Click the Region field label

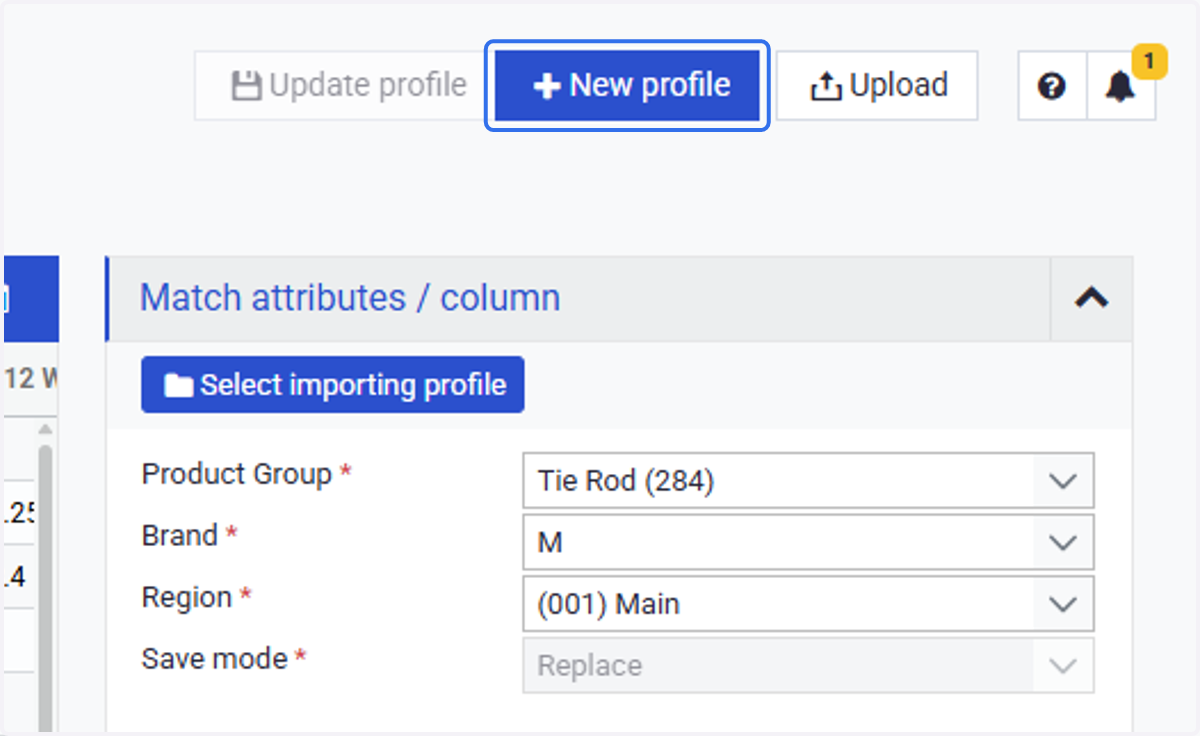click(187, 598)
